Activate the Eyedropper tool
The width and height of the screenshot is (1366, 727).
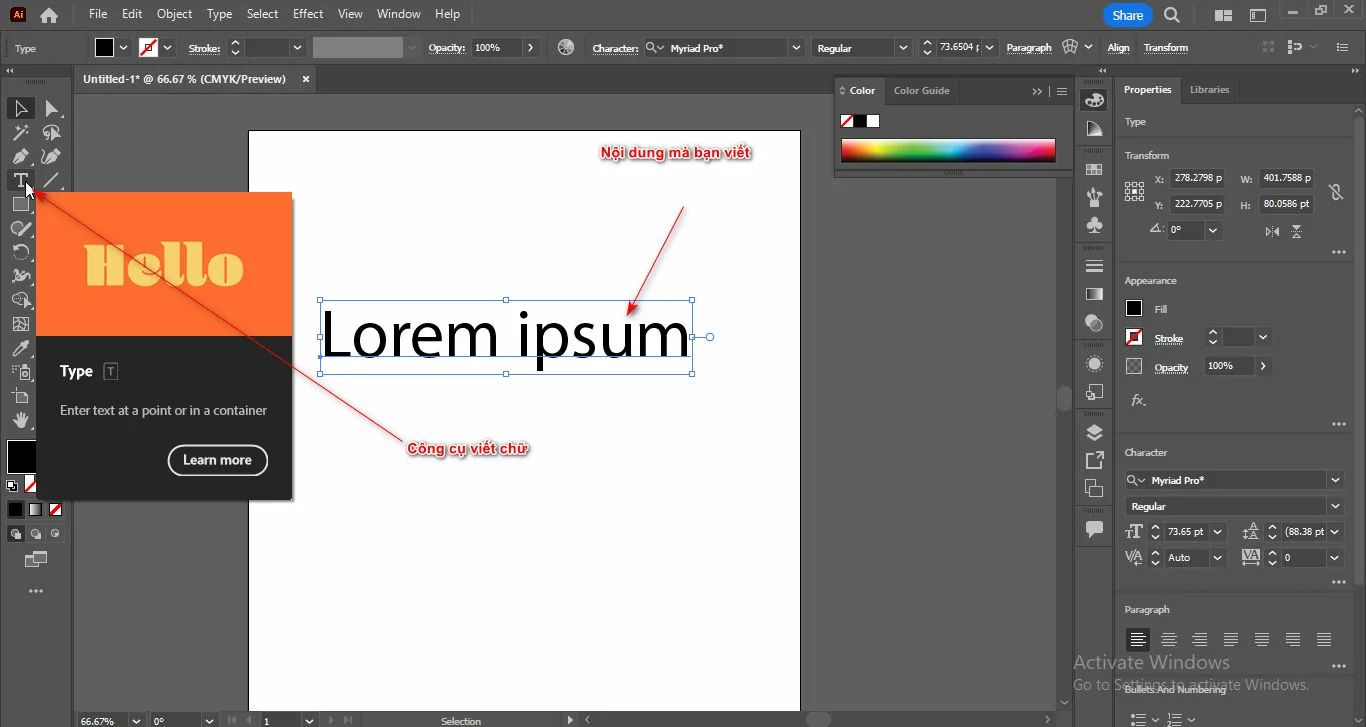coord(20,348)
